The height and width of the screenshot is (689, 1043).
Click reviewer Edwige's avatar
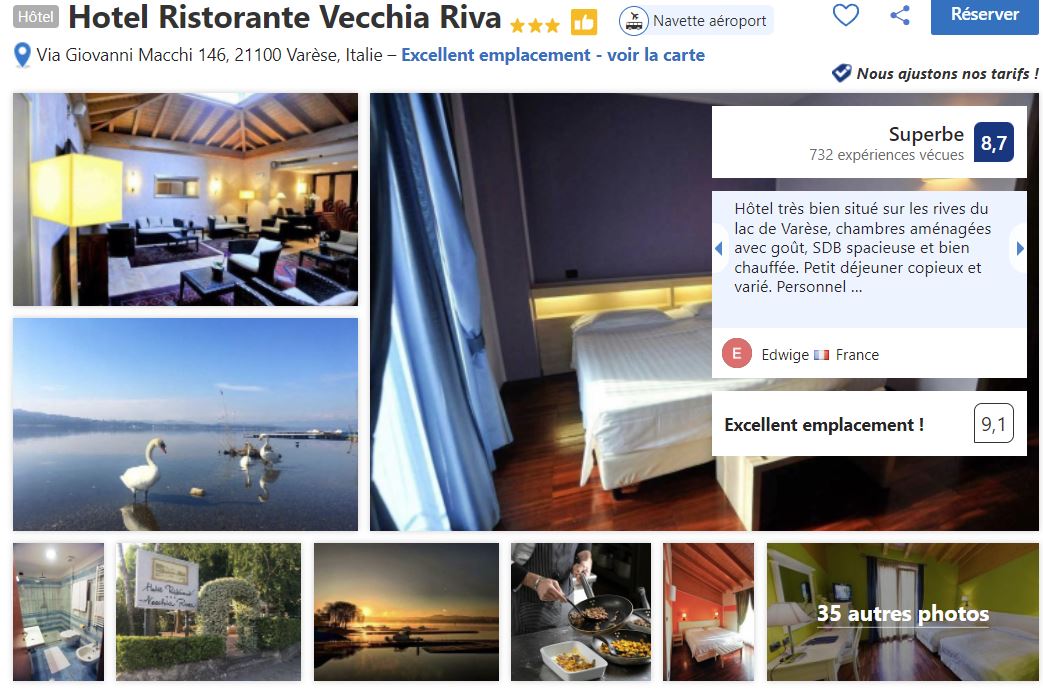click(x=736, y=354)
